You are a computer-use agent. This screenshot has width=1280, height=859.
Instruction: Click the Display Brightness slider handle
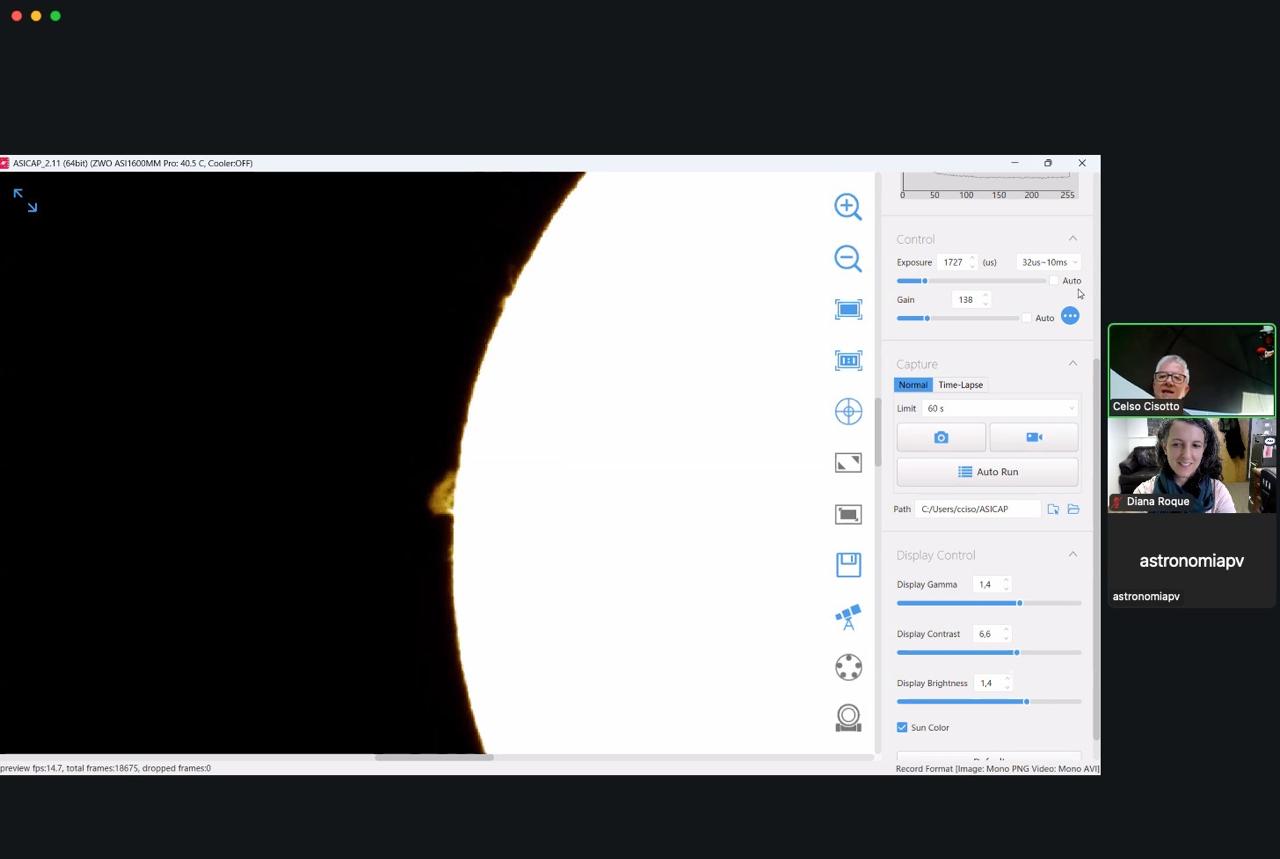tap(1026, 702)
